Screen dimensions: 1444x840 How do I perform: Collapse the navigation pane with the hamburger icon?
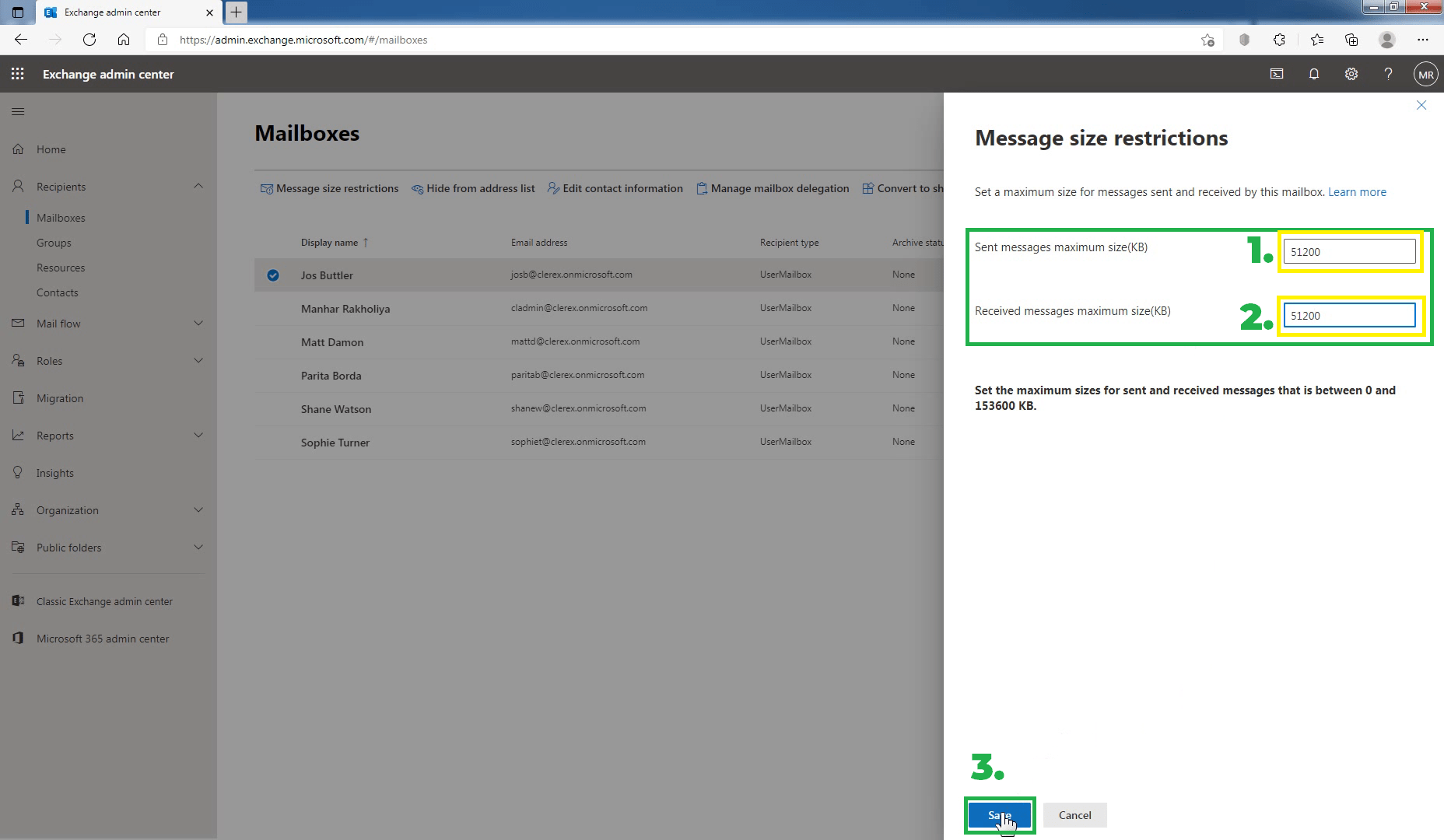[17, 111]
